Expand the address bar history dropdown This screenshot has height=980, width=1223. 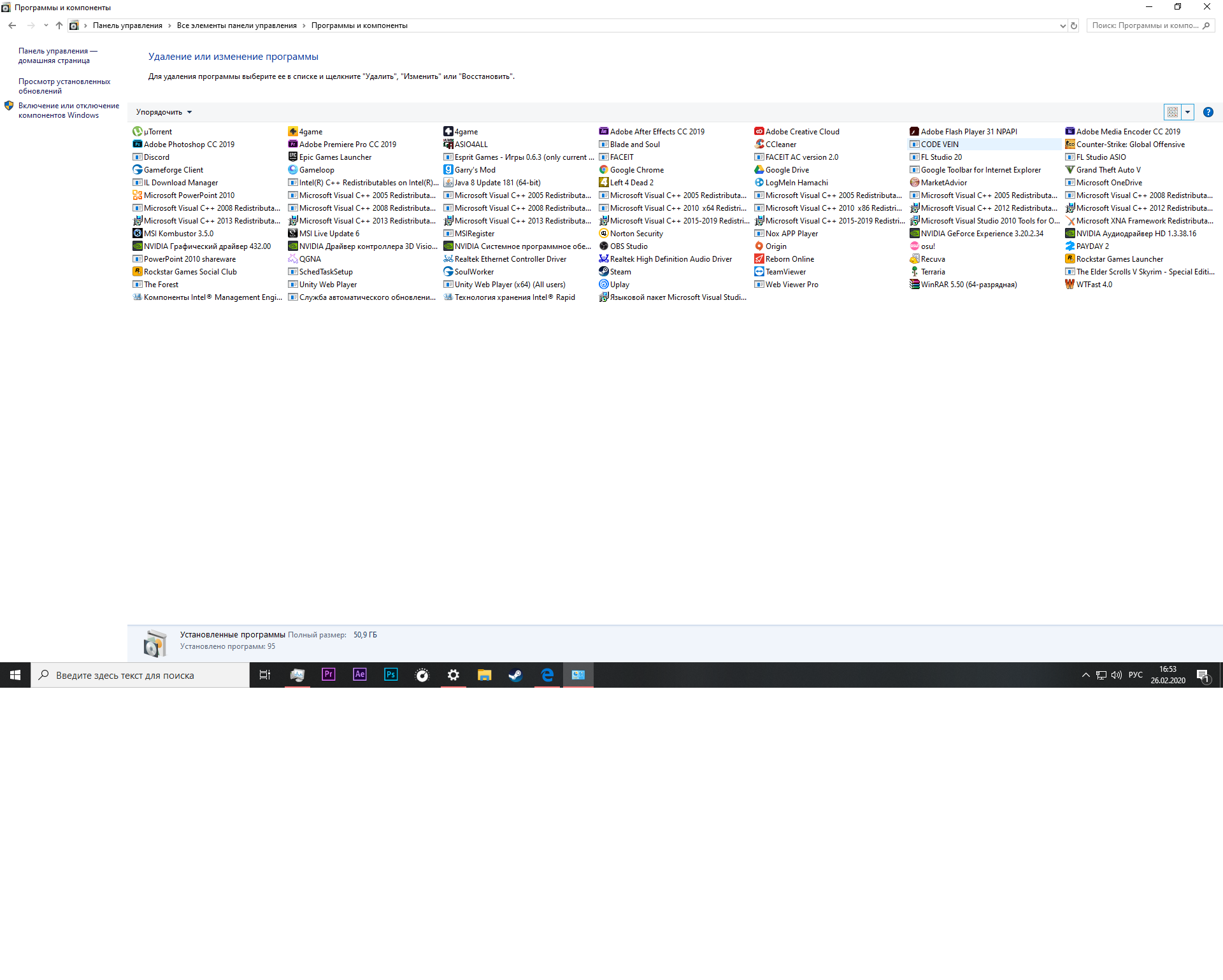click(x=1062, y=26)
